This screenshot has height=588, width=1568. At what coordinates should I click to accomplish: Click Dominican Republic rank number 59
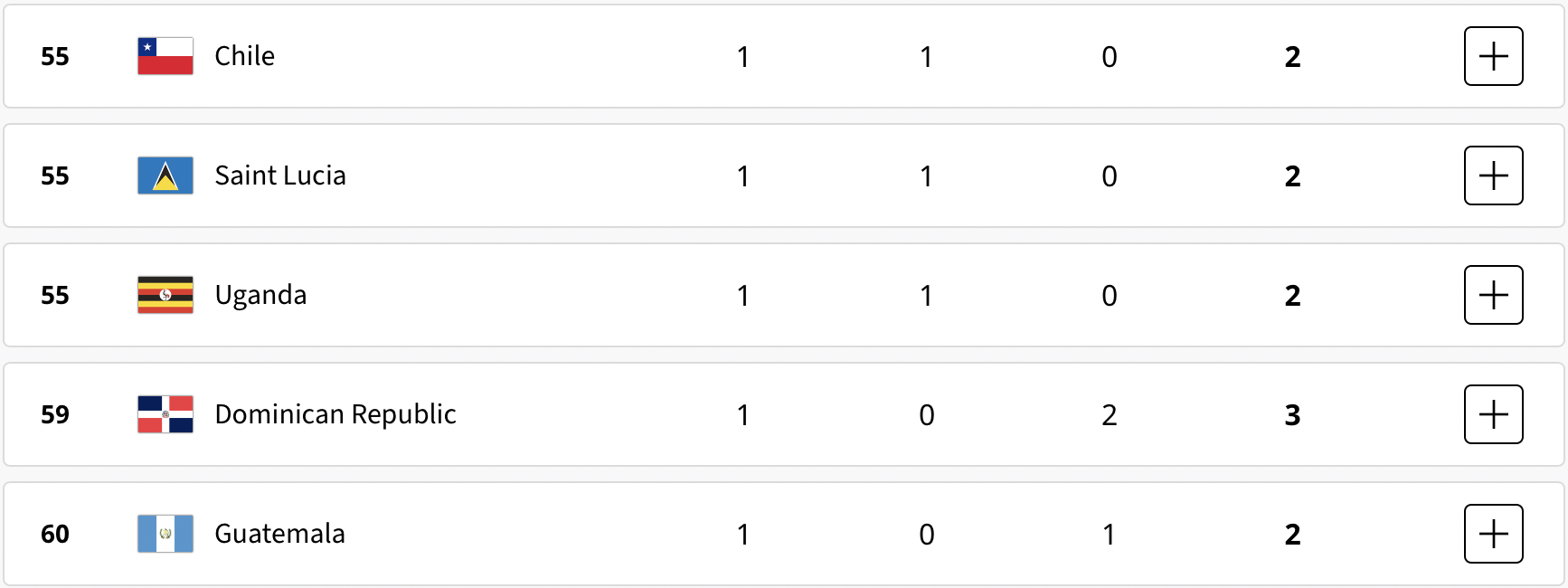coord(55,414)
